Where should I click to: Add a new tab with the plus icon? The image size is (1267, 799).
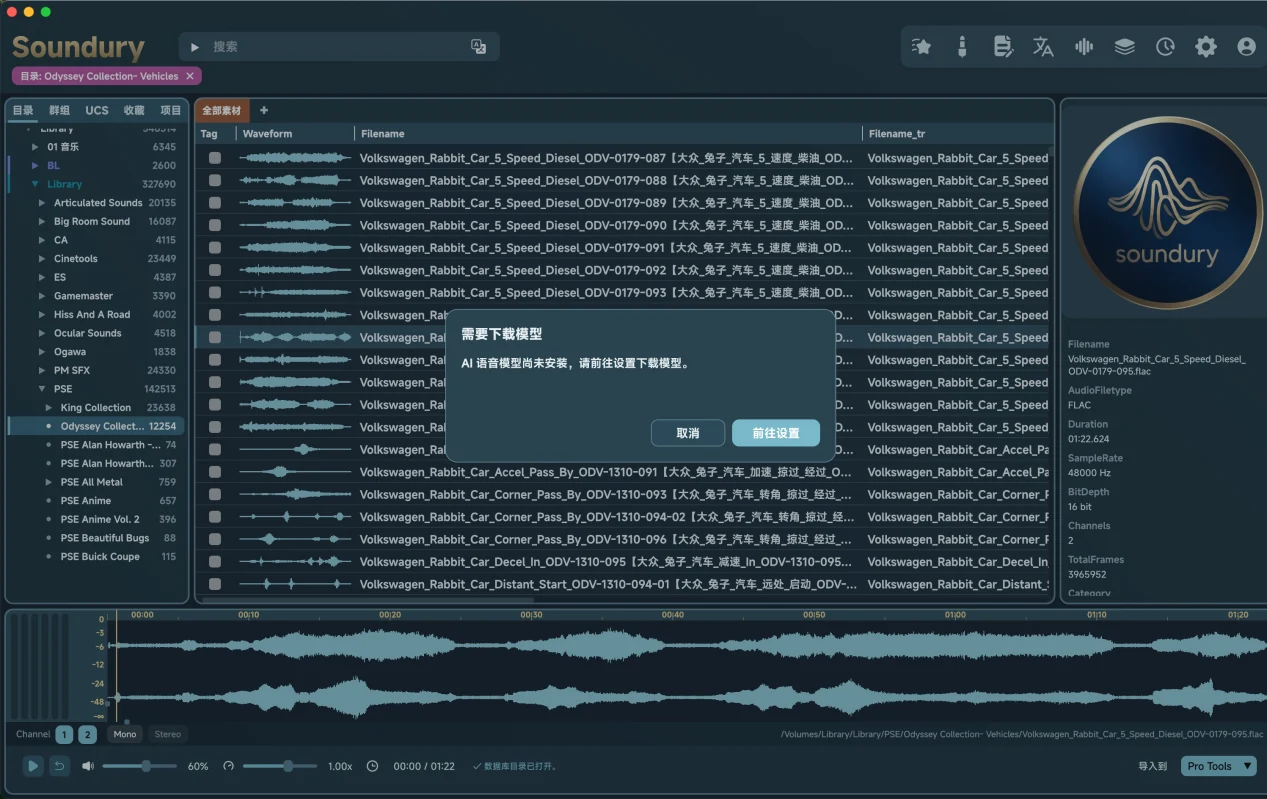(264, 110)
